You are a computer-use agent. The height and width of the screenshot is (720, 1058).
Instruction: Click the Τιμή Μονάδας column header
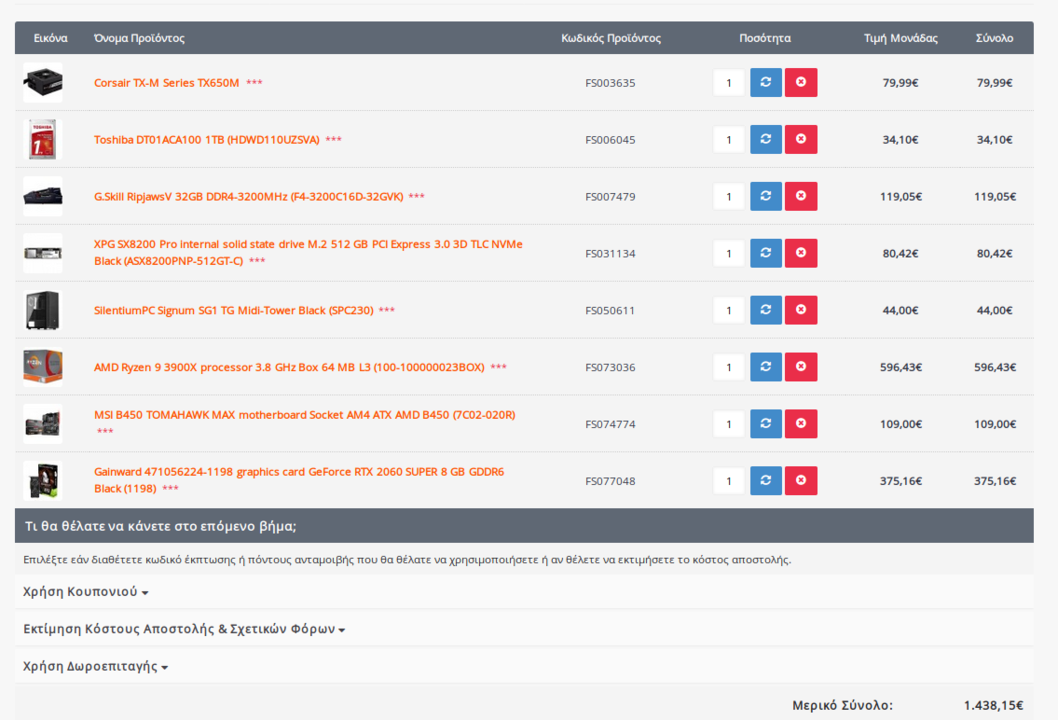click(x=901, y=38)
